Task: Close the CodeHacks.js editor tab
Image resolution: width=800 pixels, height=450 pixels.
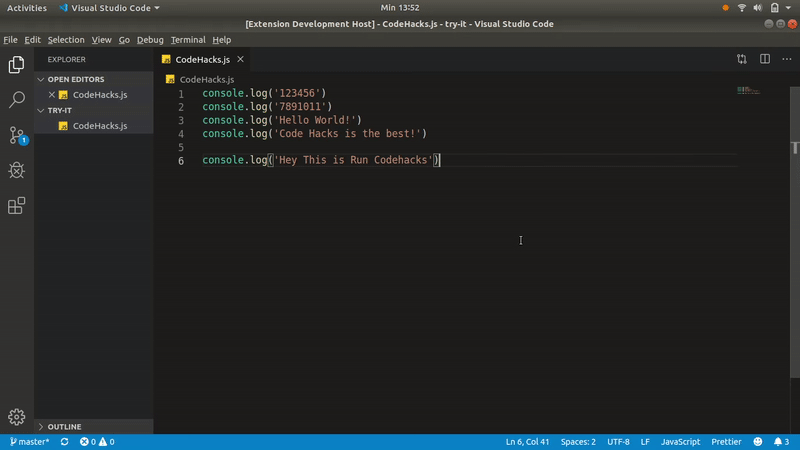Action: [240, 59]
